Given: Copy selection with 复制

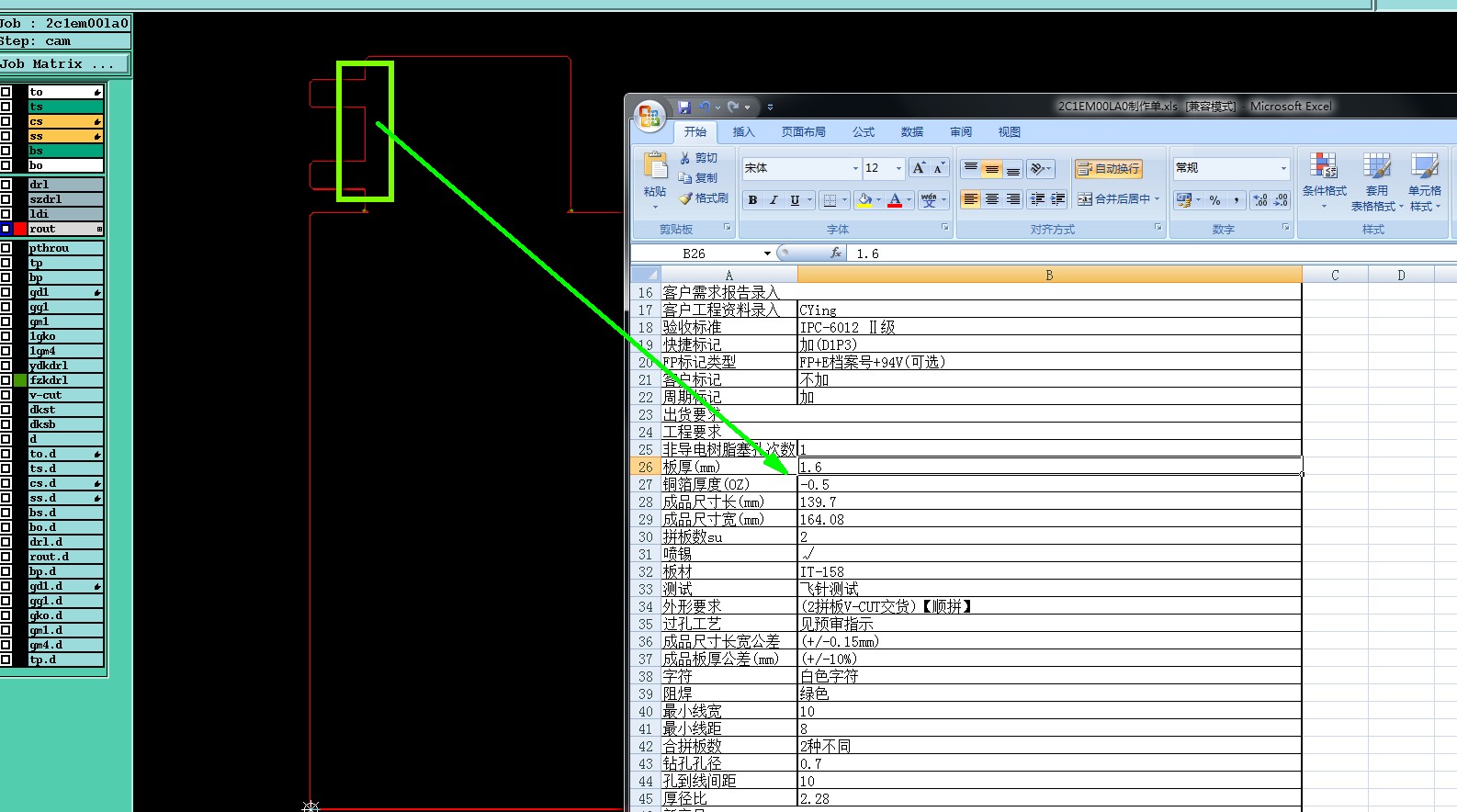Looking at the screenshot, I should tap(699, 178).
